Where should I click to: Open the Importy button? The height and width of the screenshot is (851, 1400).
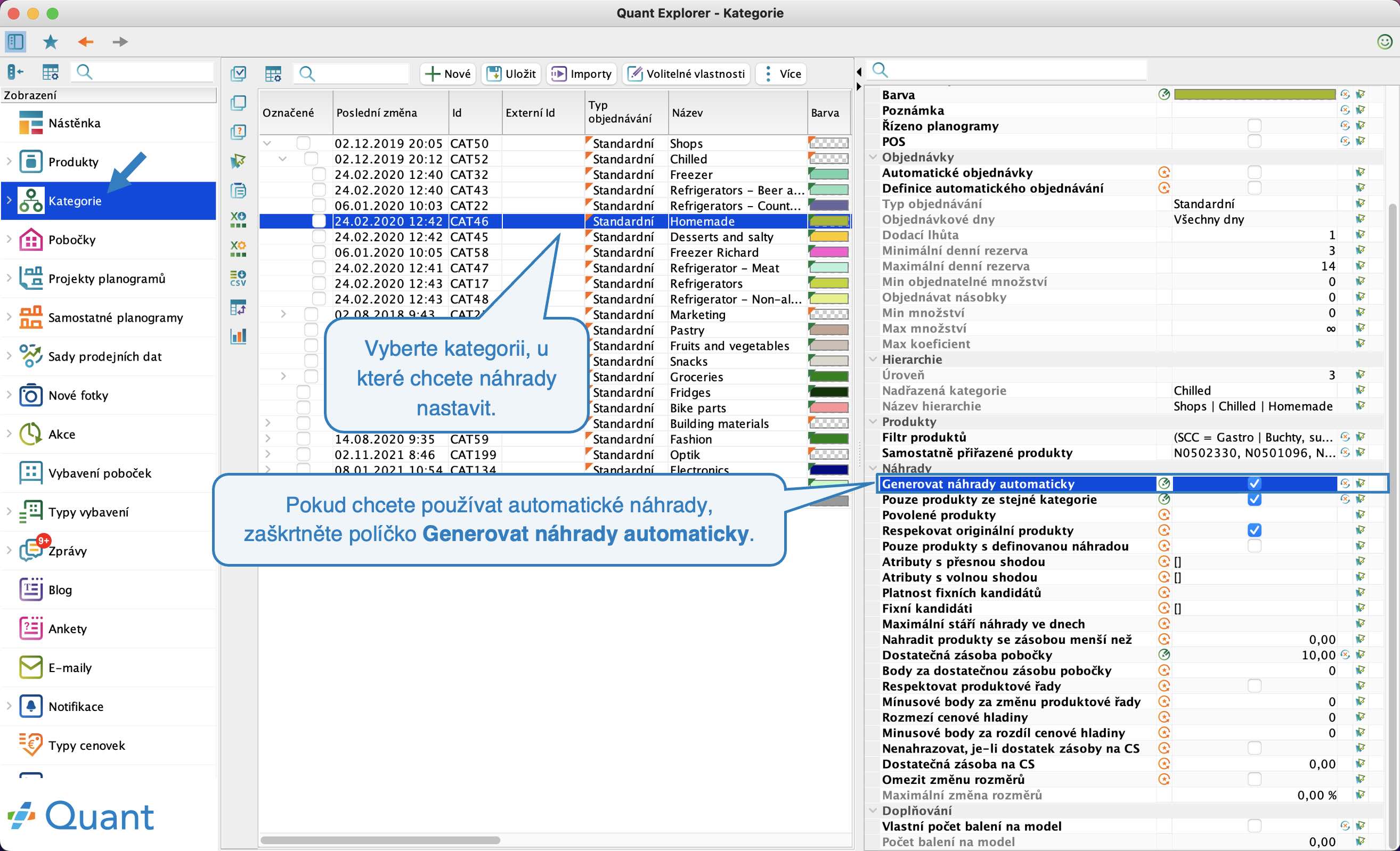pos(582,74)
